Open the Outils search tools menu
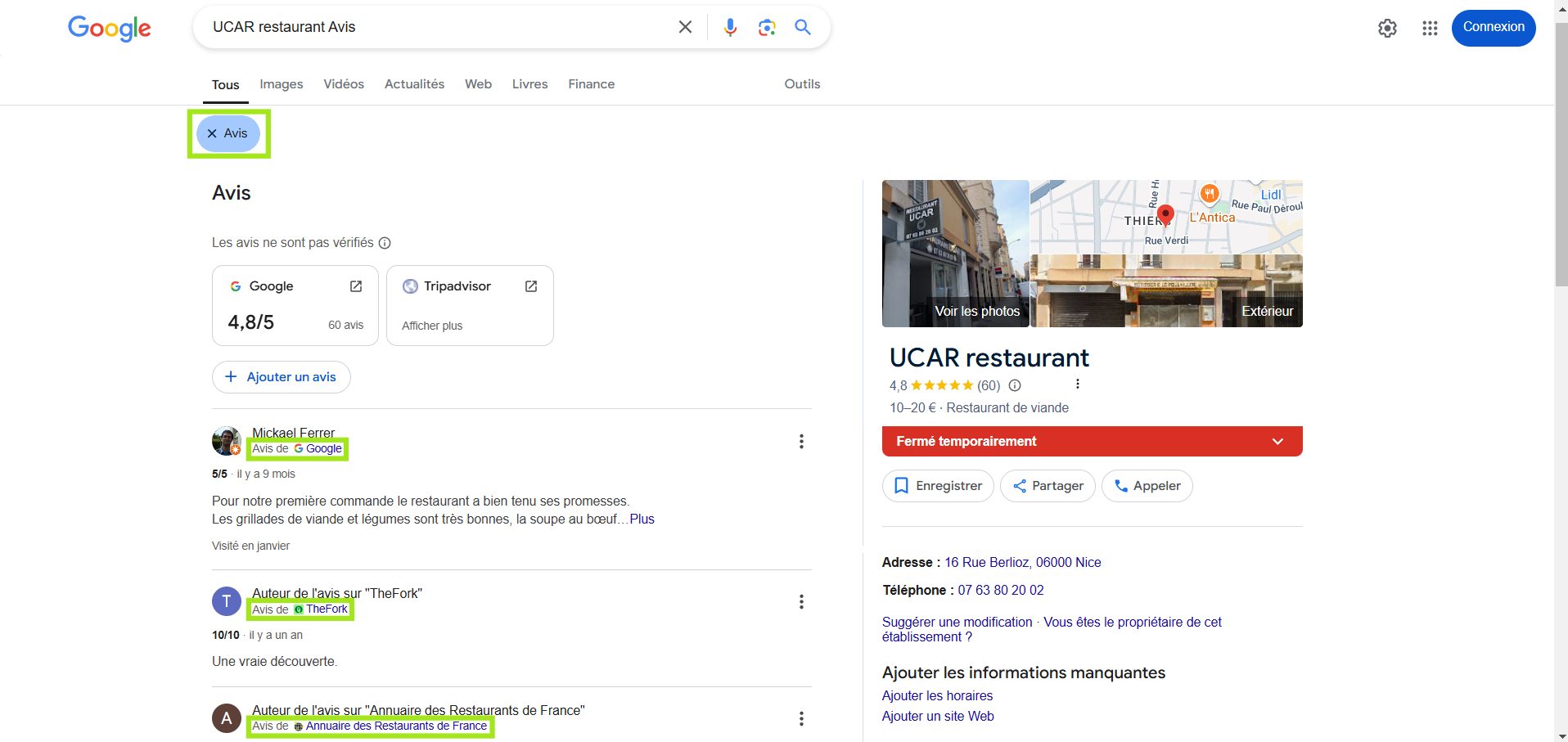This screenshot has height=742, width=1568. click(x=802, y=84)
